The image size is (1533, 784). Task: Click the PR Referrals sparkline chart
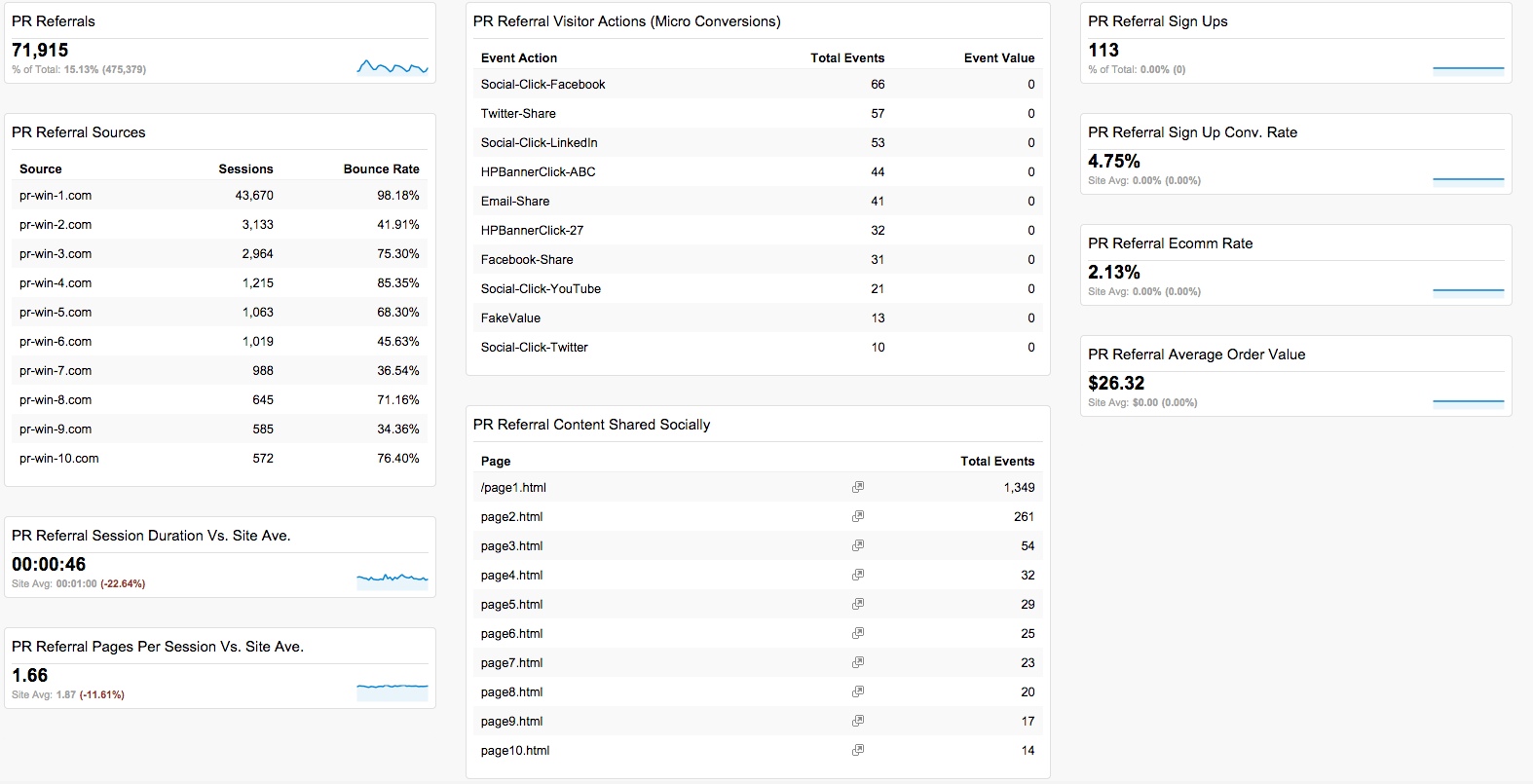[393, 66]
